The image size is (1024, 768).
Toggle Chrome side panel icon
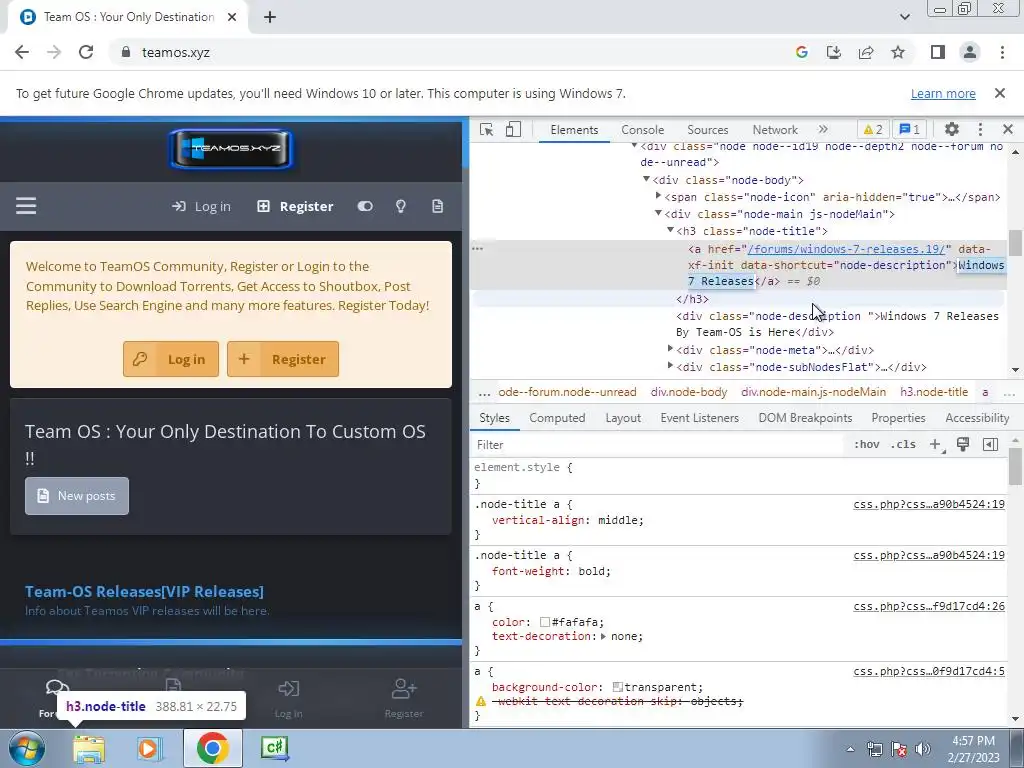938,52
